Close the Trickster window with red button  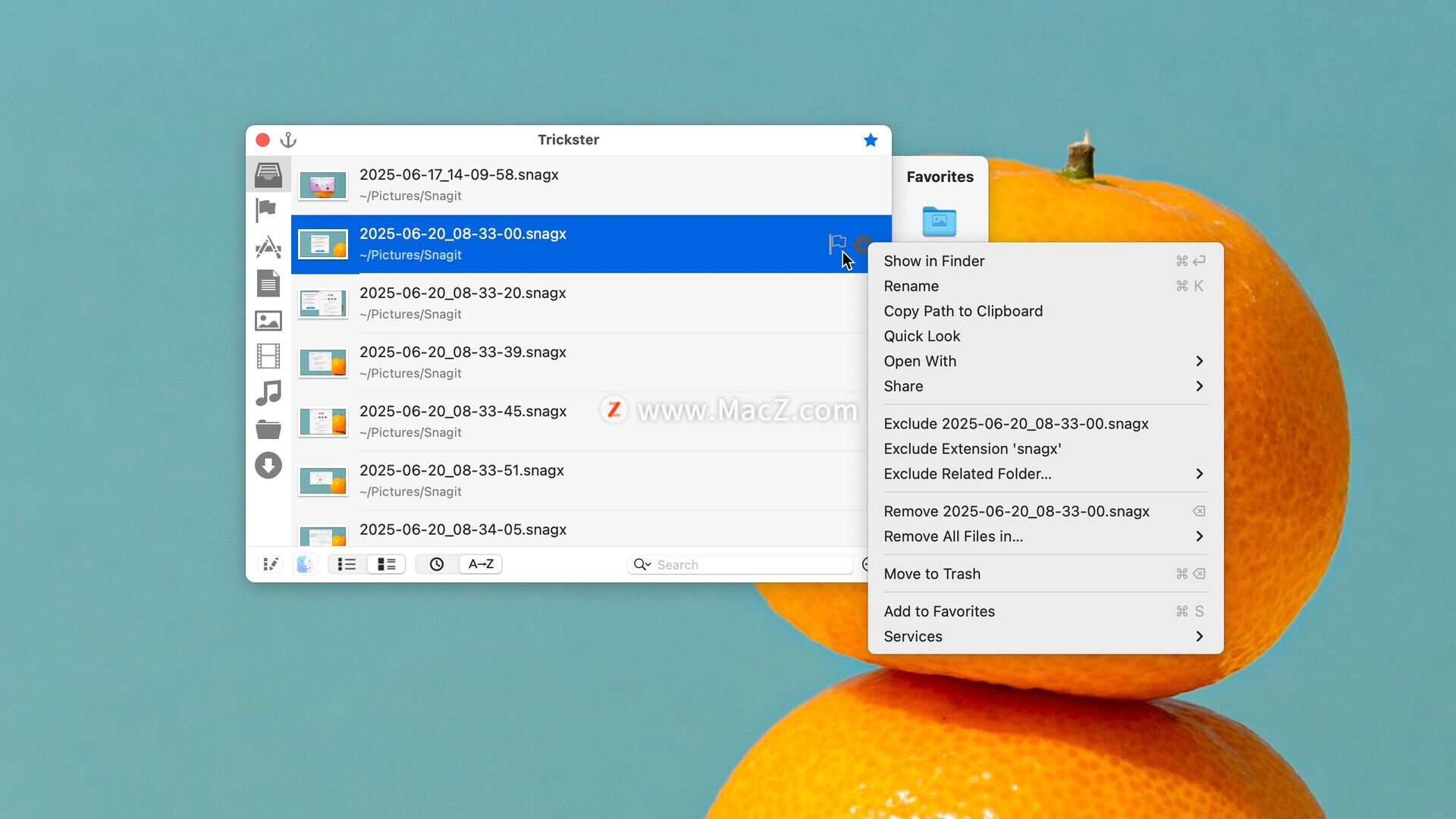pos(263,140)
